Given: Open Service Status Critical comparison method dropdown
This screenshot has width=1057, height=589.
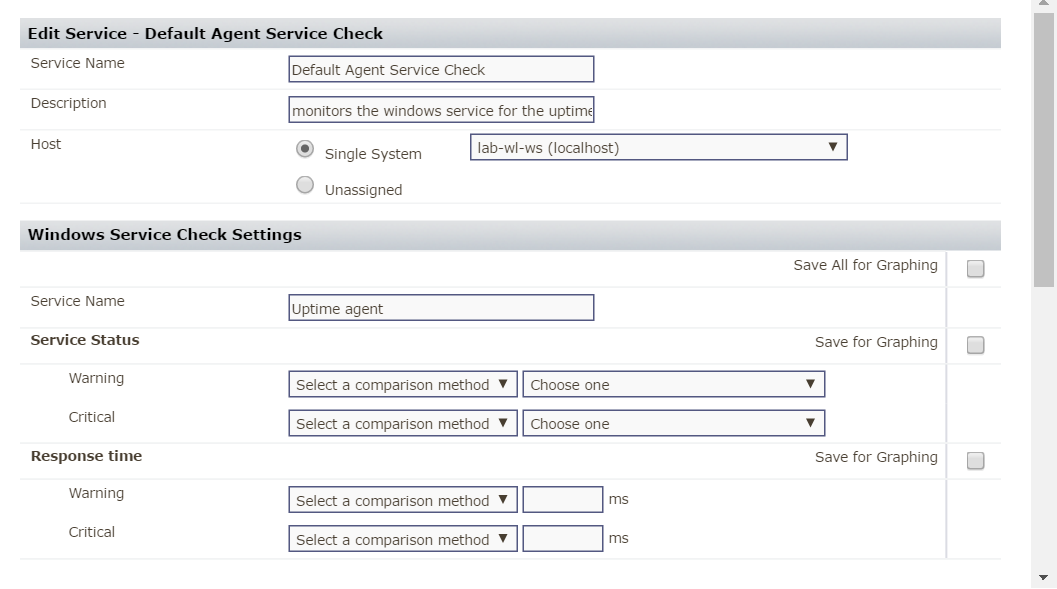Looking at the screenshot, I should [403, 424].
